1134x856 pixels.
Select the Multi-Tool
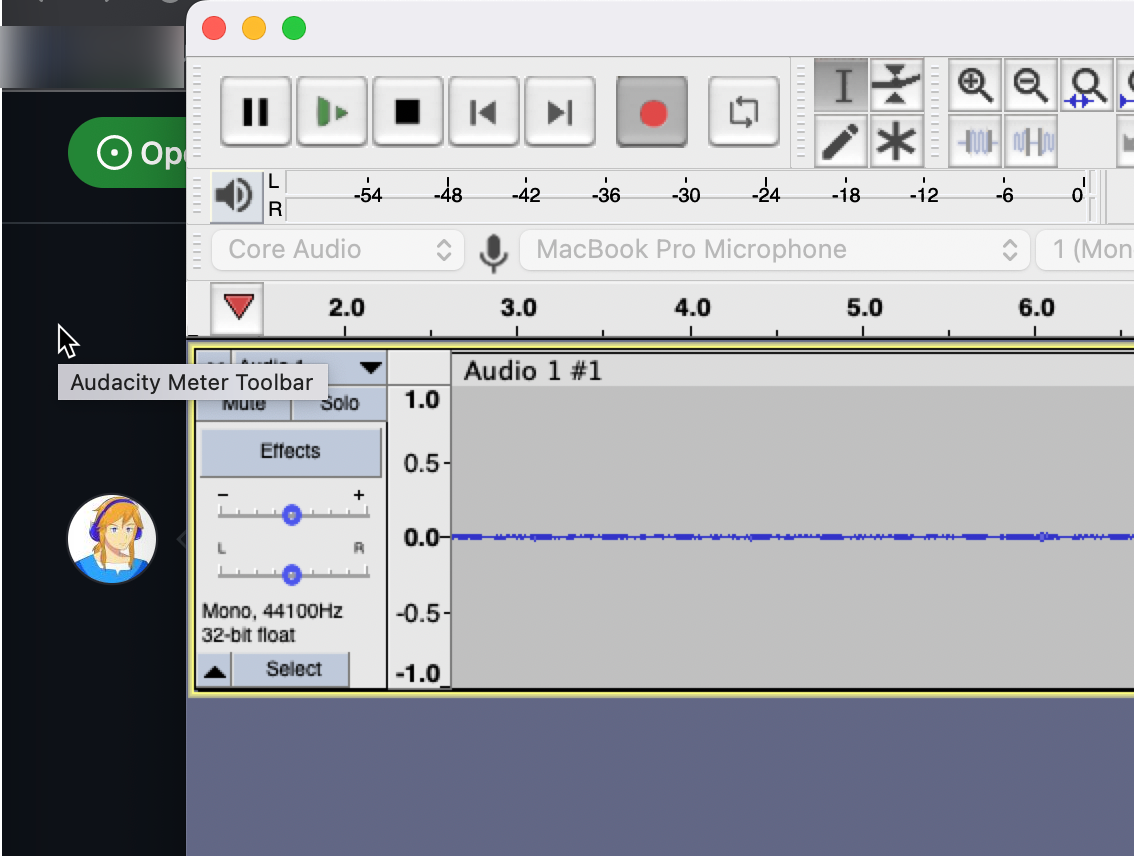pos(897,141)
